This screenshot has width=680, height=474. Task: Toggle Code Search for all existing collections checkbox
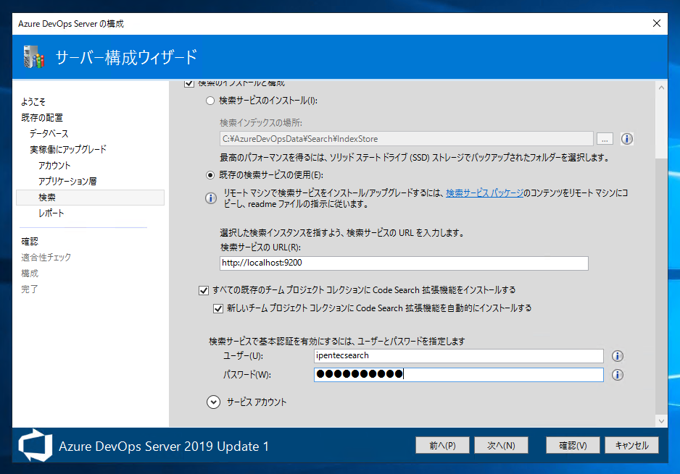[203, 290]
